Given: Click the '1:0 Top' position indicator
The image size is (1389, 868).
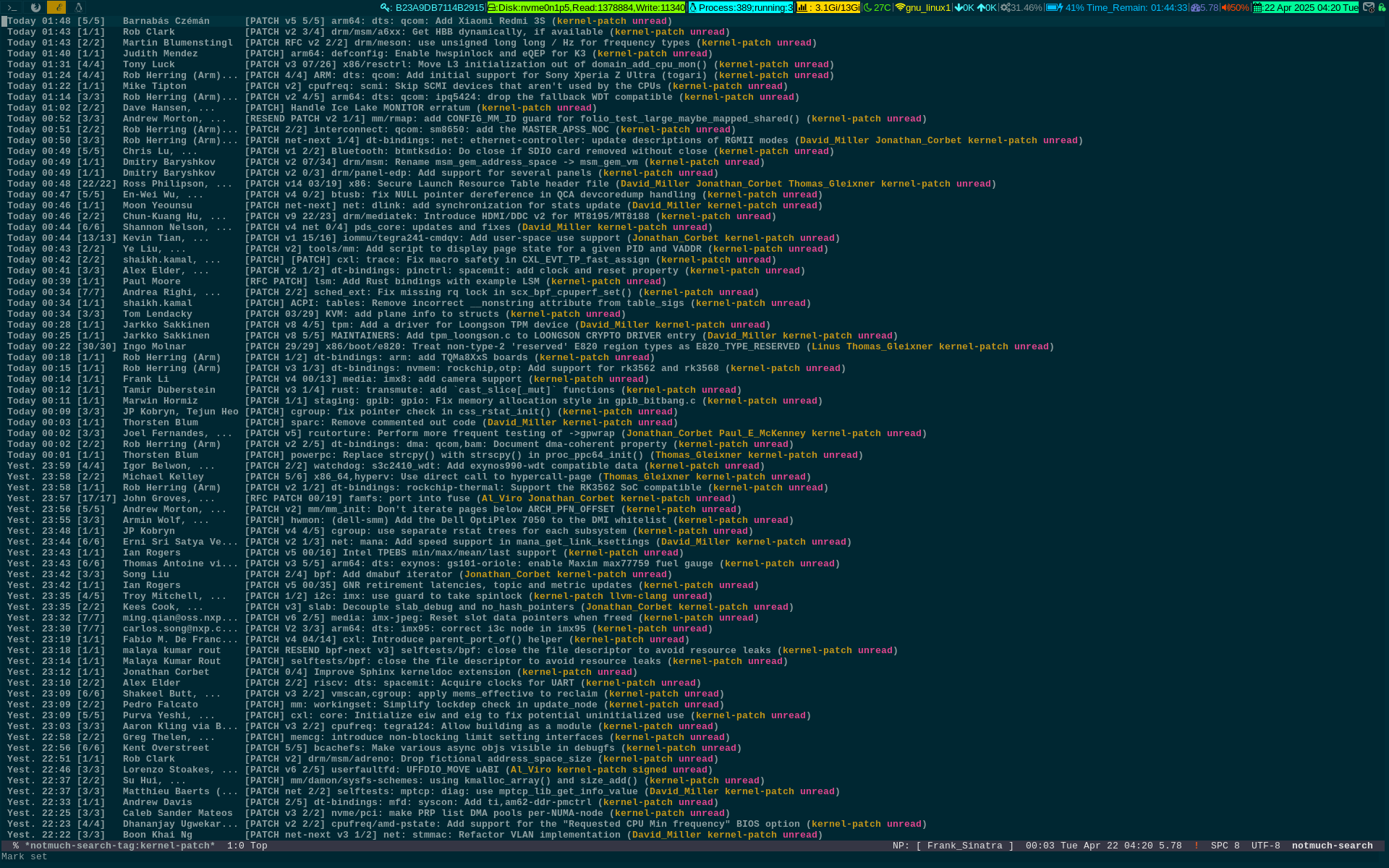Looking at the screenshot, I should pyautogui.click(x=247, y=846).
